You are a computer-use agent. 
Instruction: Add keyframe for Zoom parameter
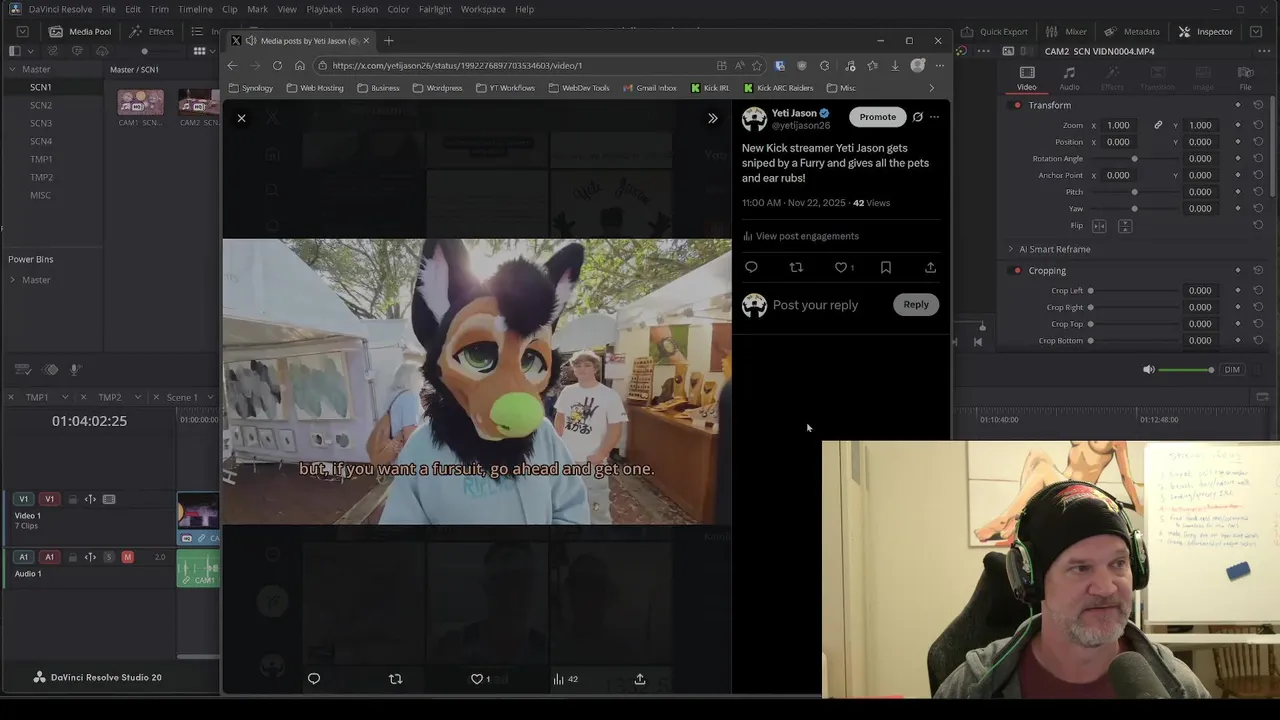pyautogui.click(x=1238, y=125)
